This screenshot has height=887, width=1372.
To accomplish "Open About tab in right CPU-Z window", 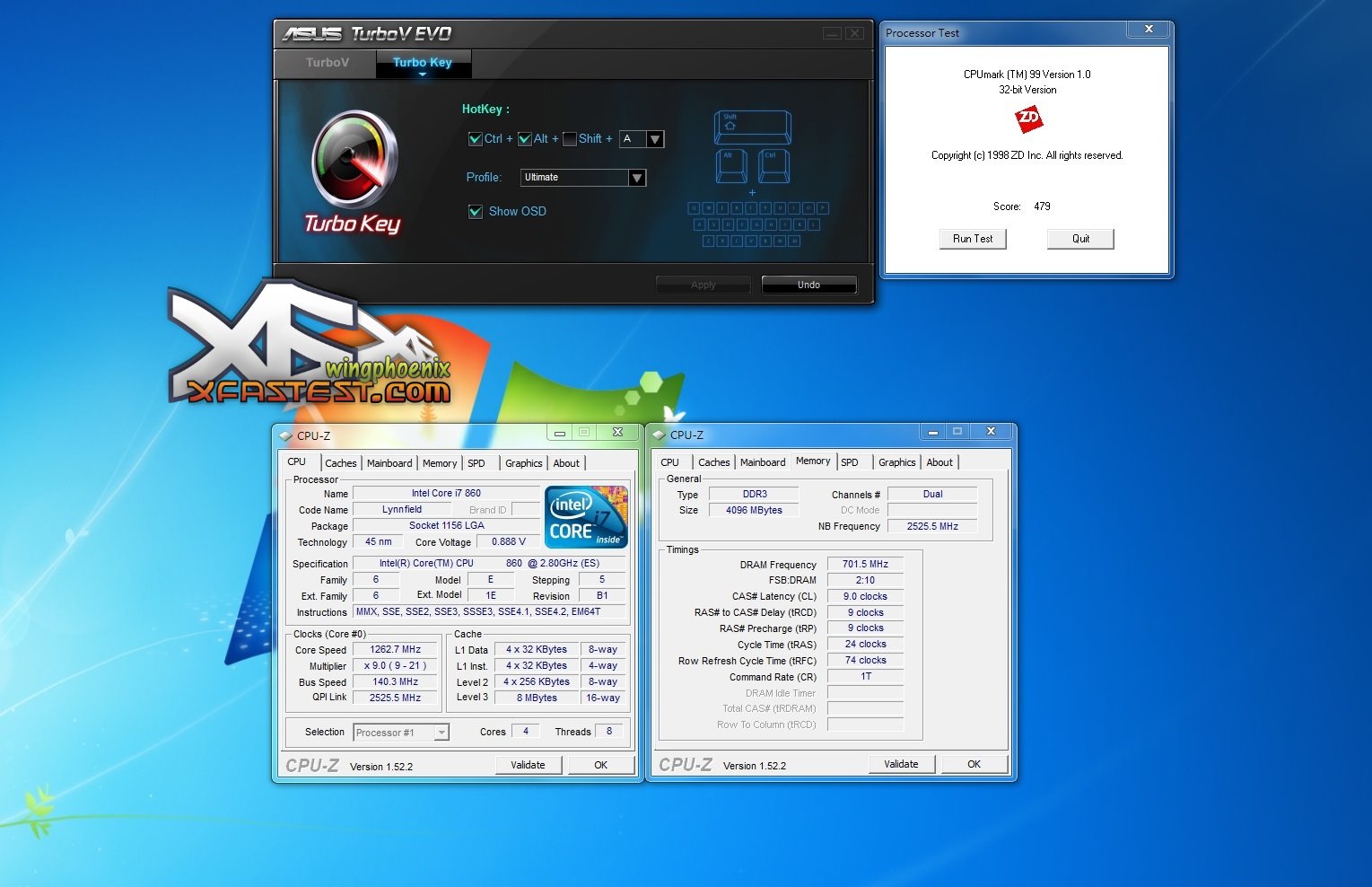I will click(x=939, y=462).
